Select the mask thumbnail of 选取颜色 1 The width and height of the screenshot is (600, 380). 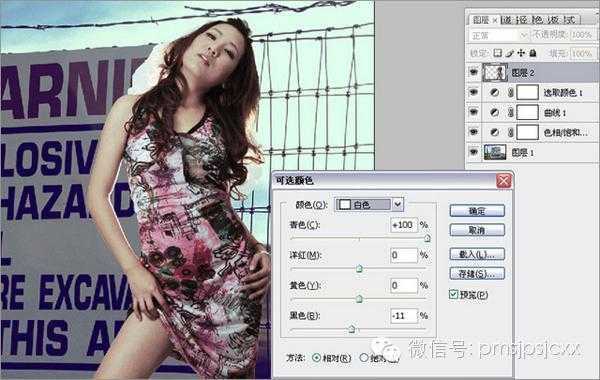tap(528, 93)
